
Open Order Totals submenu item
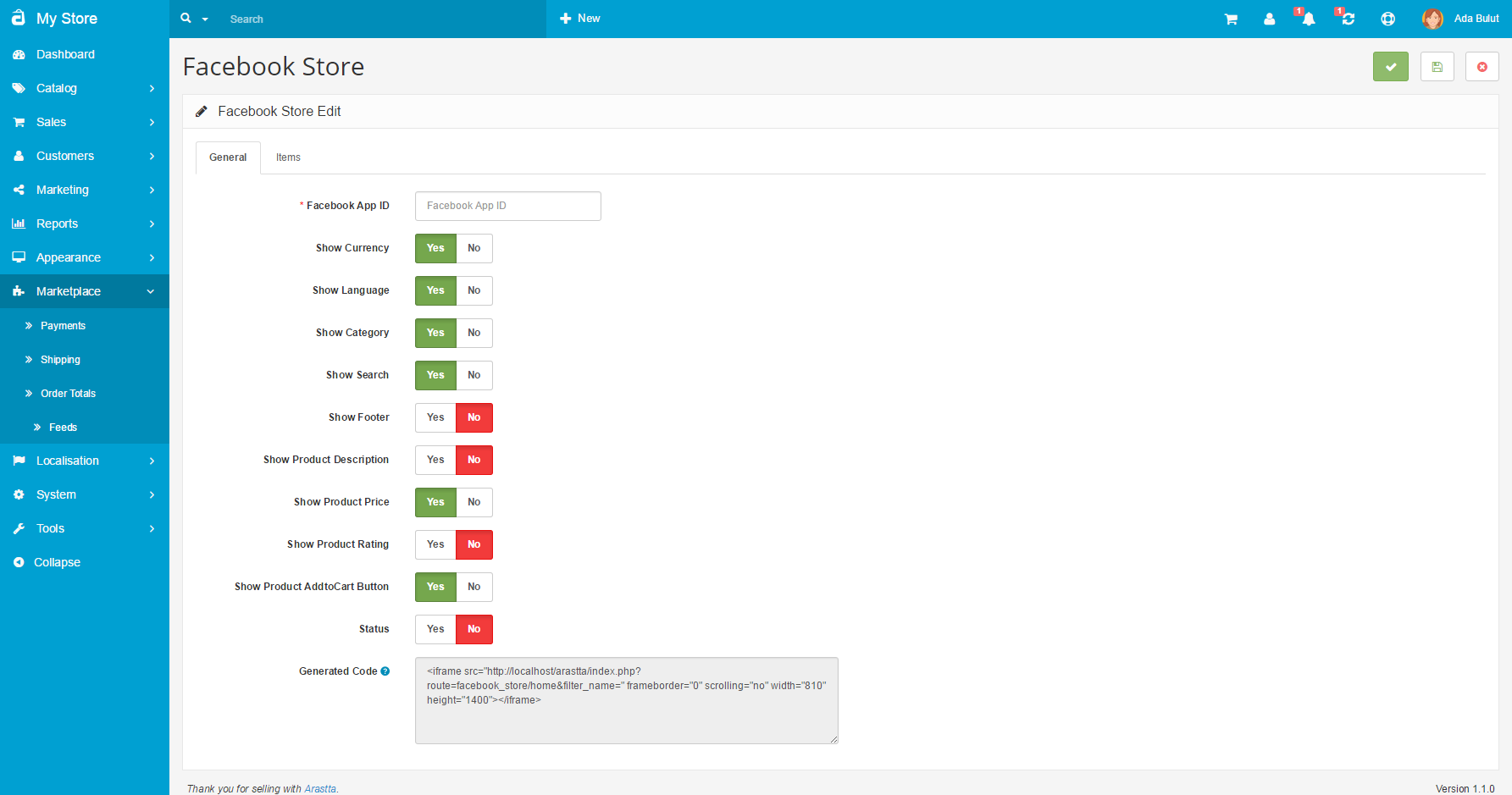pyautogui.click(x=68, y=394)
